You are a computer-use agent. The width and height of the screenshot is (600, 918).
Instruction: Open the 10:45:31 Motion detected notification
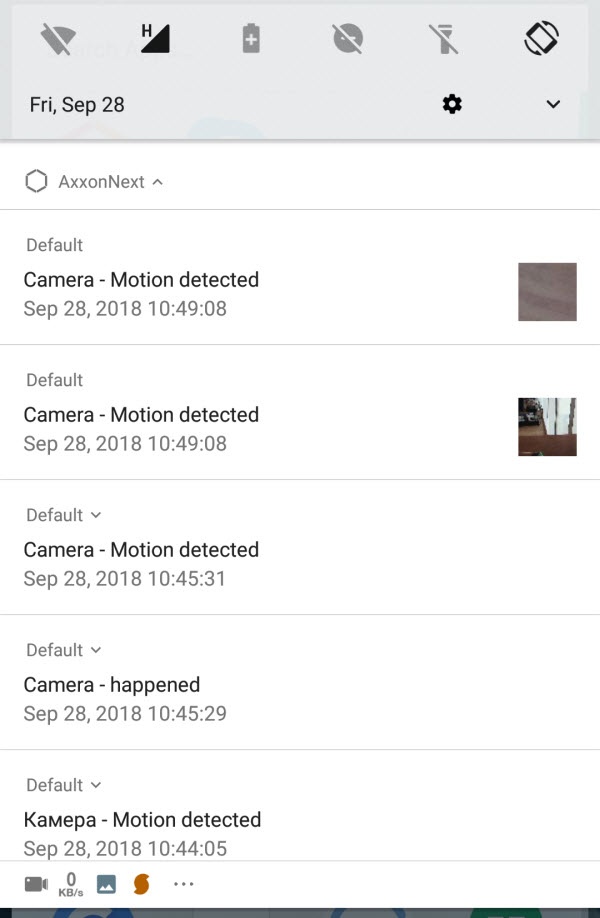point(141,563)
